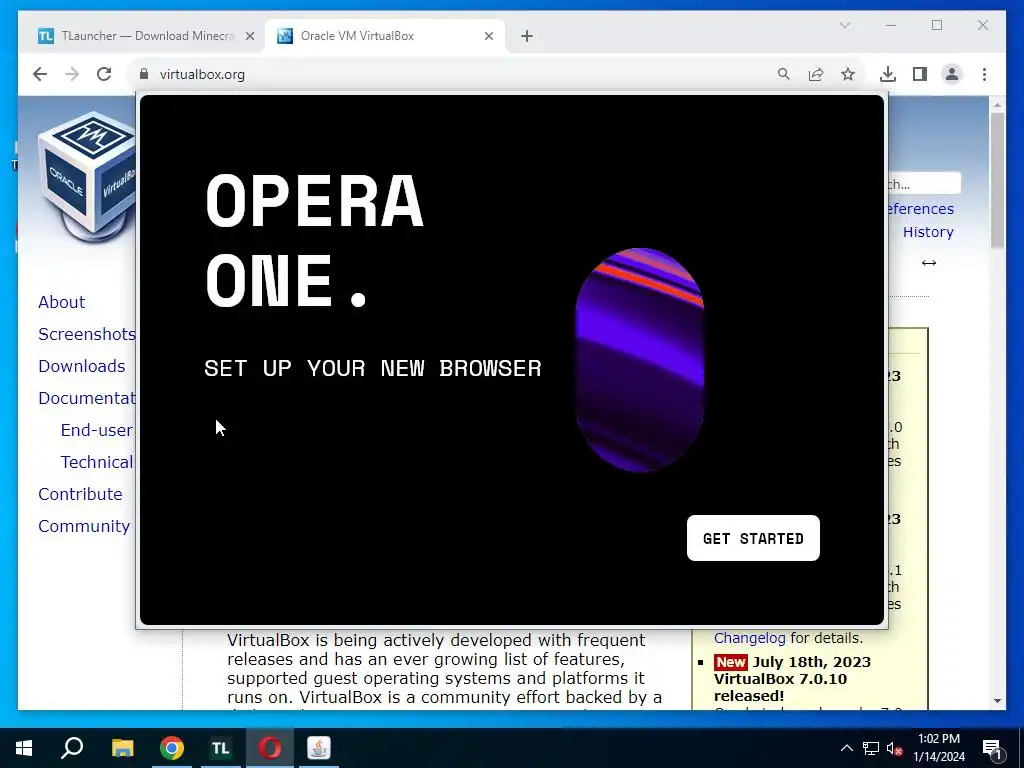Open the Windows Start menu
Screen dimensions: 1024x768
(x=24, y=748)
